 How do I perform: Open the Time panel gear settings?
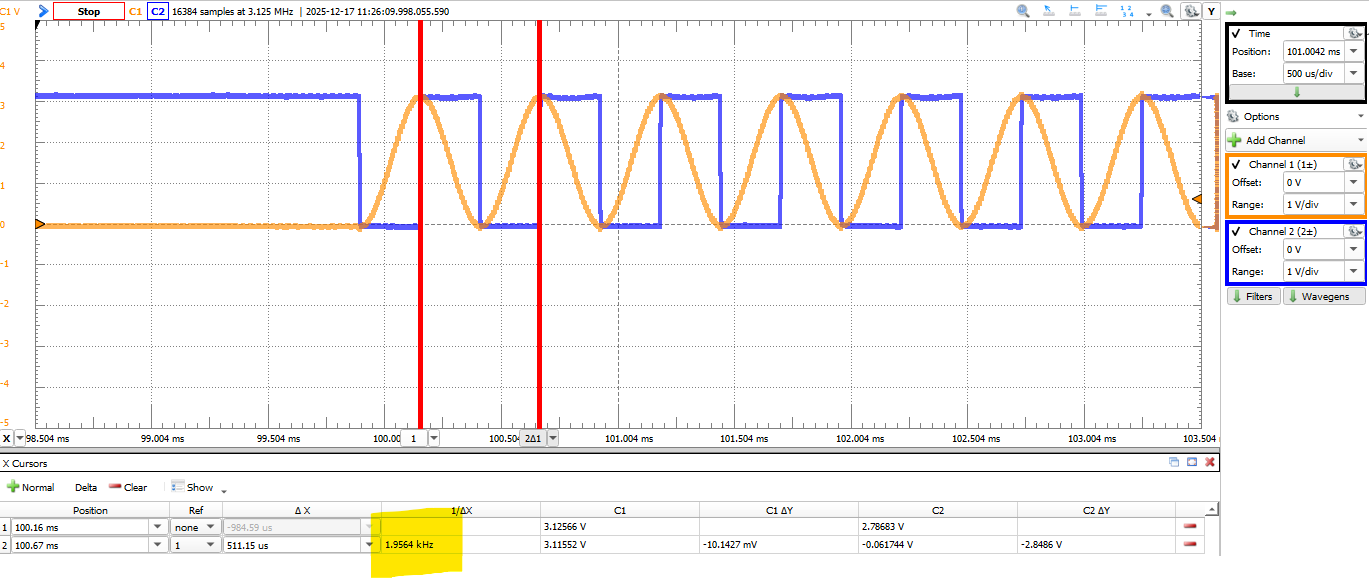coord(1353,33)
